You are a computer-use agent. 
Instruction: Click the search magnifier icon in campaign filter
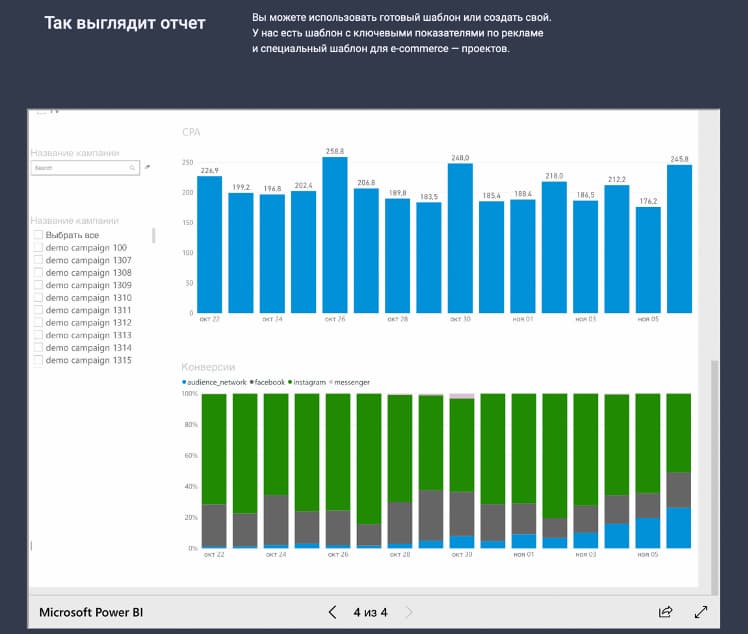[133, 168]
